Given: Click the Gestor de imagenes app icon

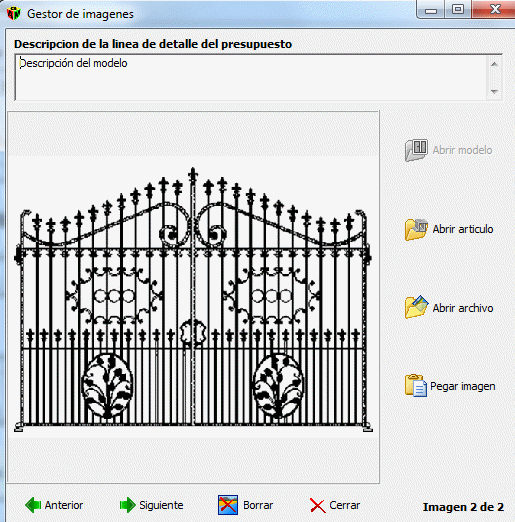Looking at the screenshot, I should [14, 14].
